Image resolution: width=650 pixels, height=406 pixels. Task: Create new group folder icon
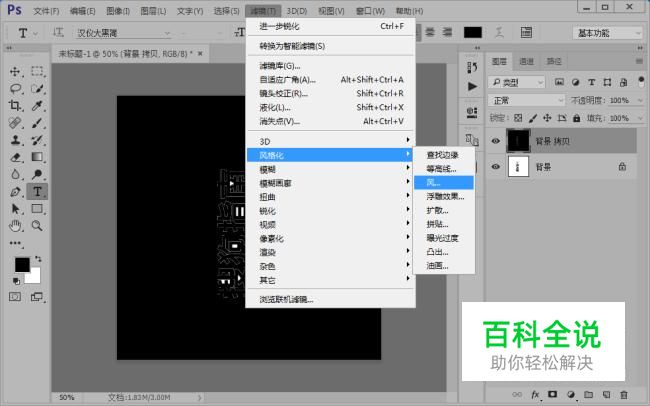click(x=588, y=394)
